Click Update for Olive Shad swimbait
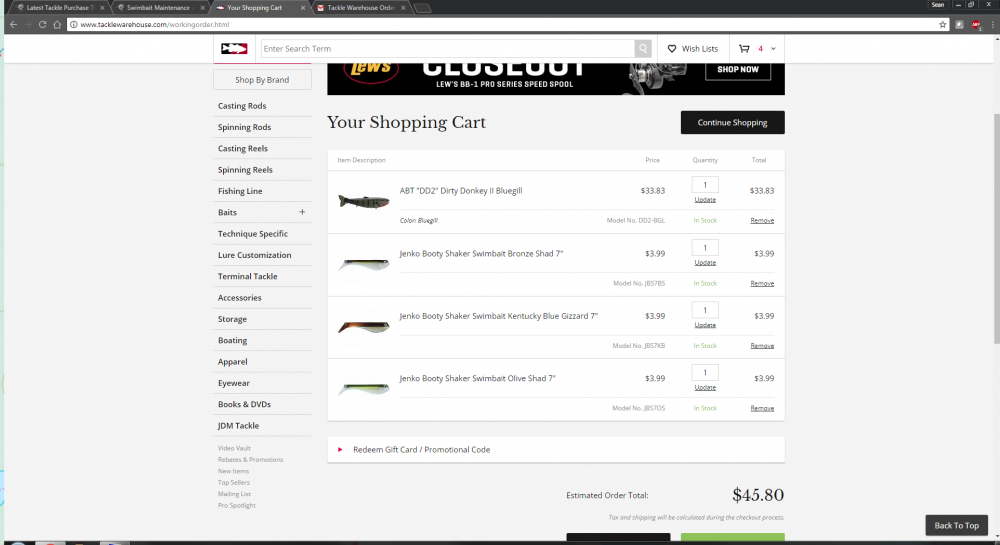This screenshot has width=1000, height=545. click(705, 388)
